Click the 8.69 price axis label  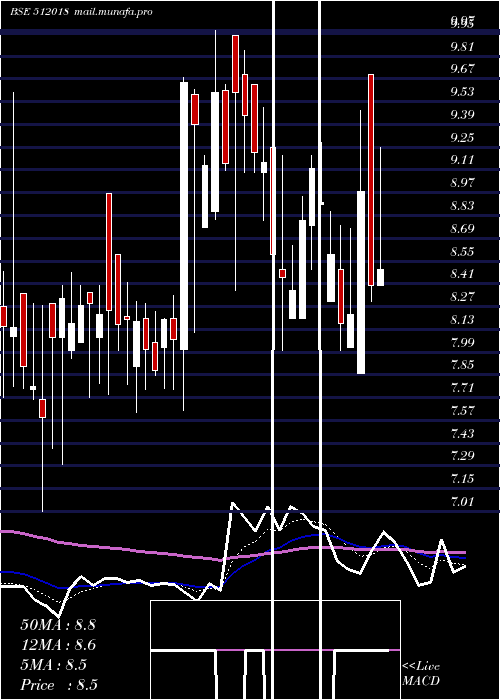click(462, 228)
